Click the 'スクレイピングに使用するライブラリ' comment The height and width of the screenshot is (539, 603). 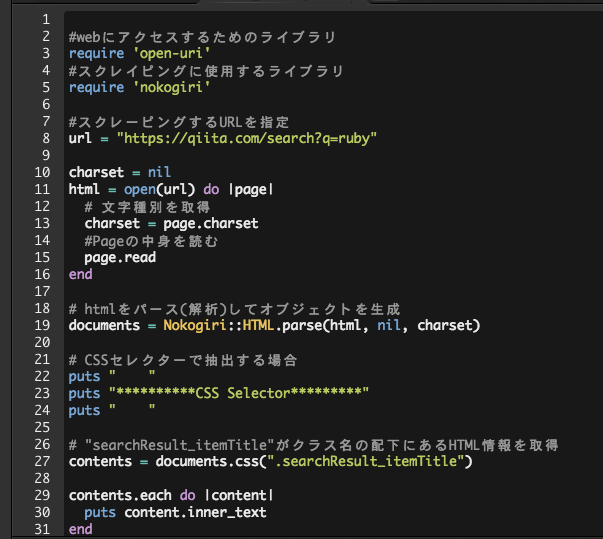click(x=206, y=71)
